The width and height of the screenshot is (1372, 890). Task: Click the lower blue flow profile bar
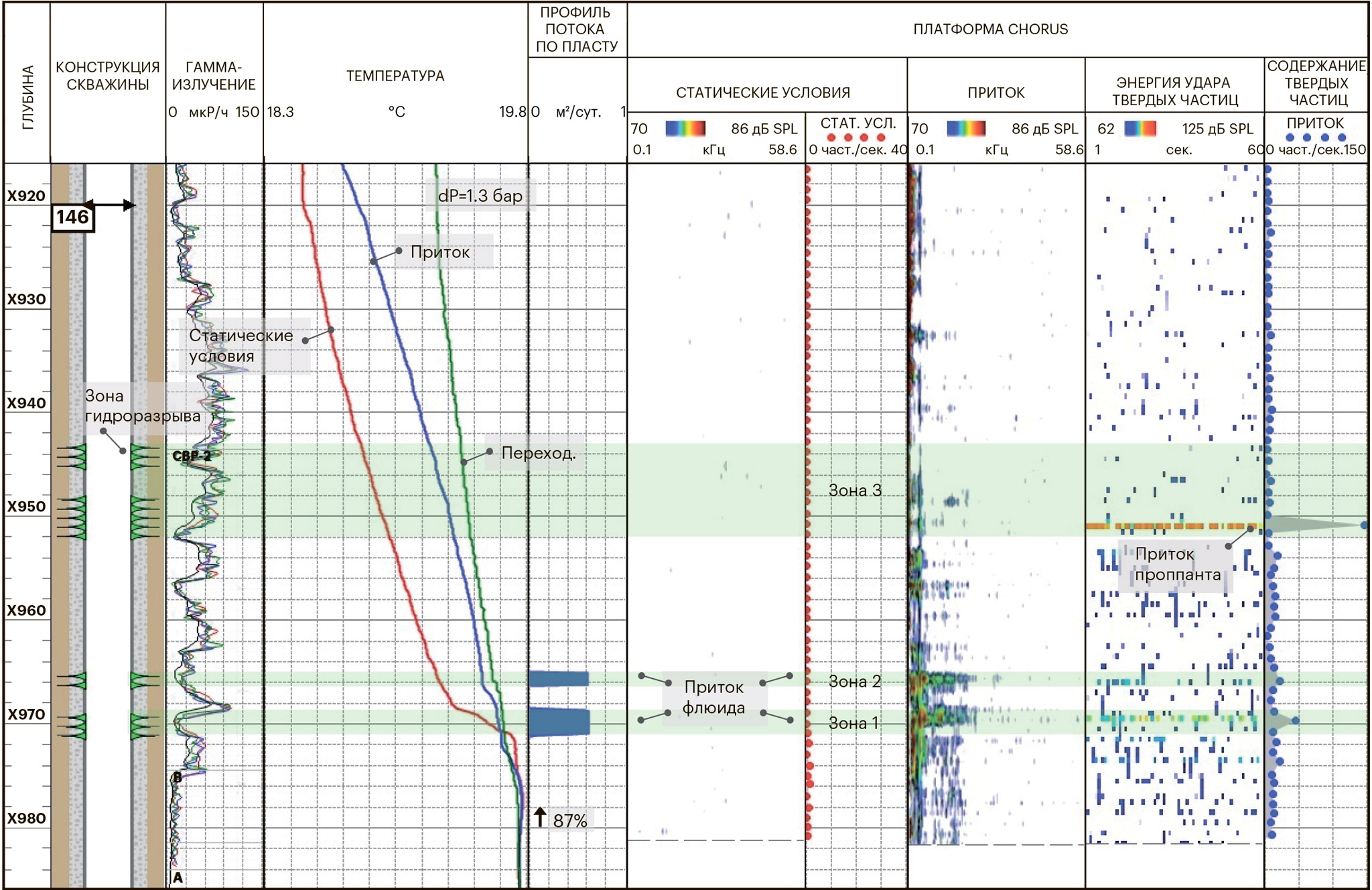559,722
